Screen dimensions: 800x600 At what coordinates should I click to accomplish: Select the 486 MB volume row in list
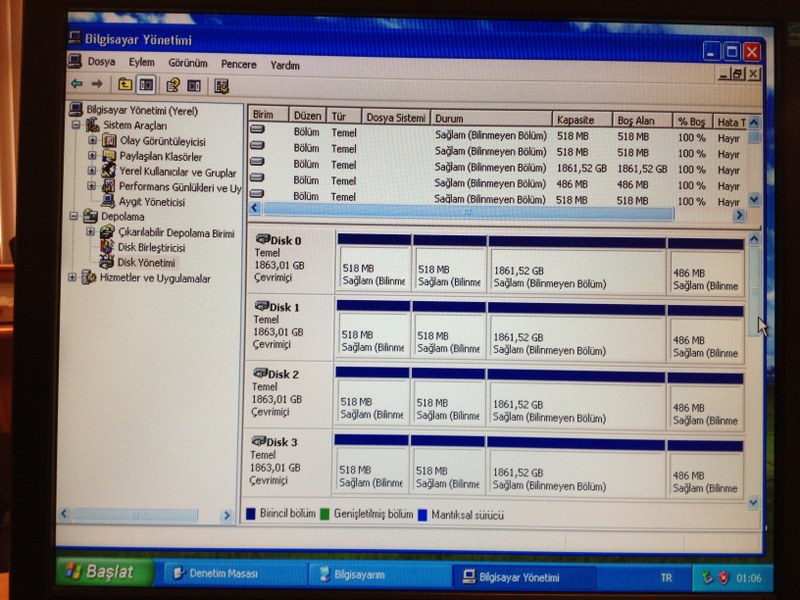pyautogui.click(x=498, y=183)
